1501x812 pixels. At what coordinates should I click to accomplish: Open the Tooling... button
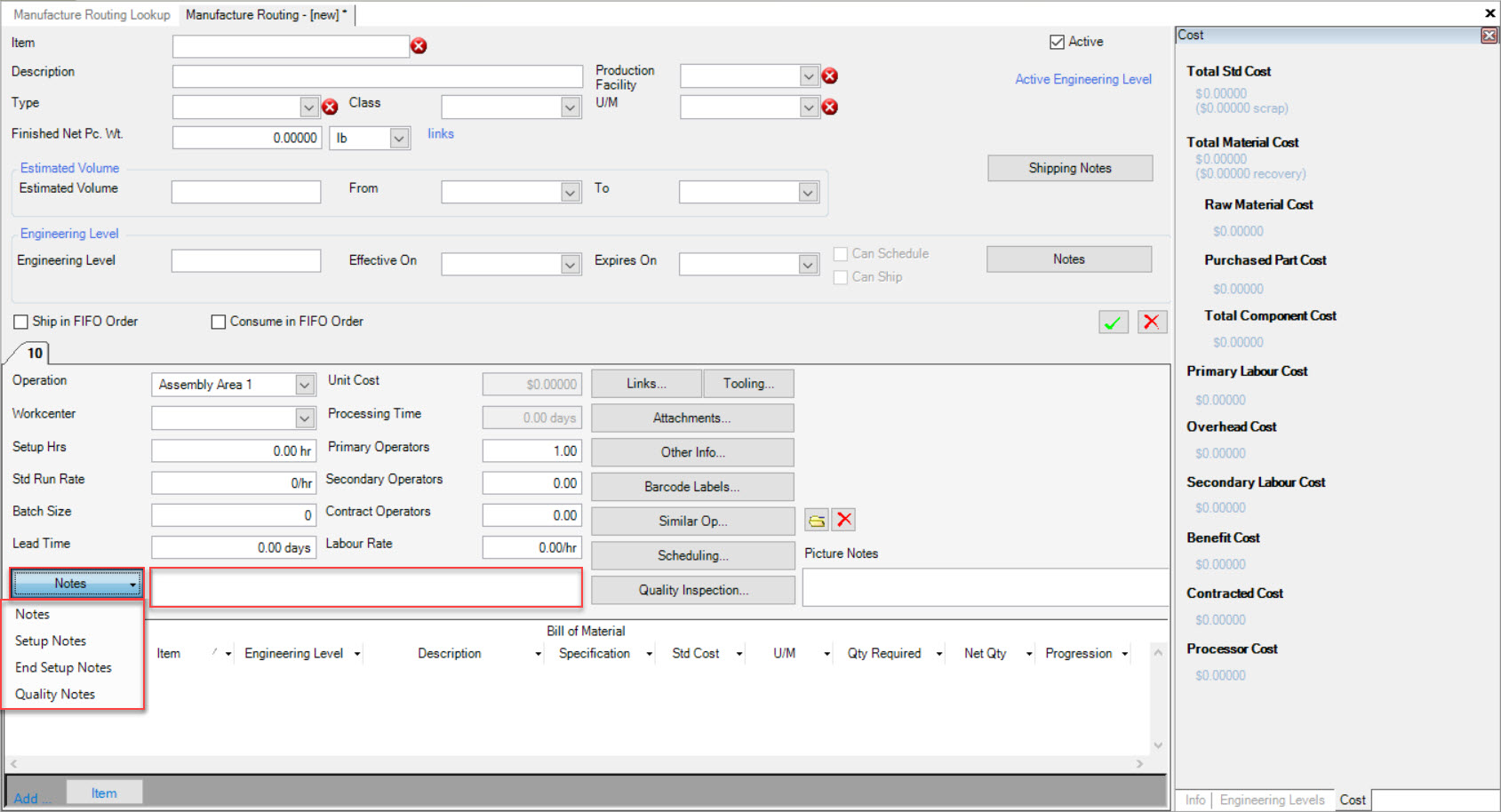748,384
